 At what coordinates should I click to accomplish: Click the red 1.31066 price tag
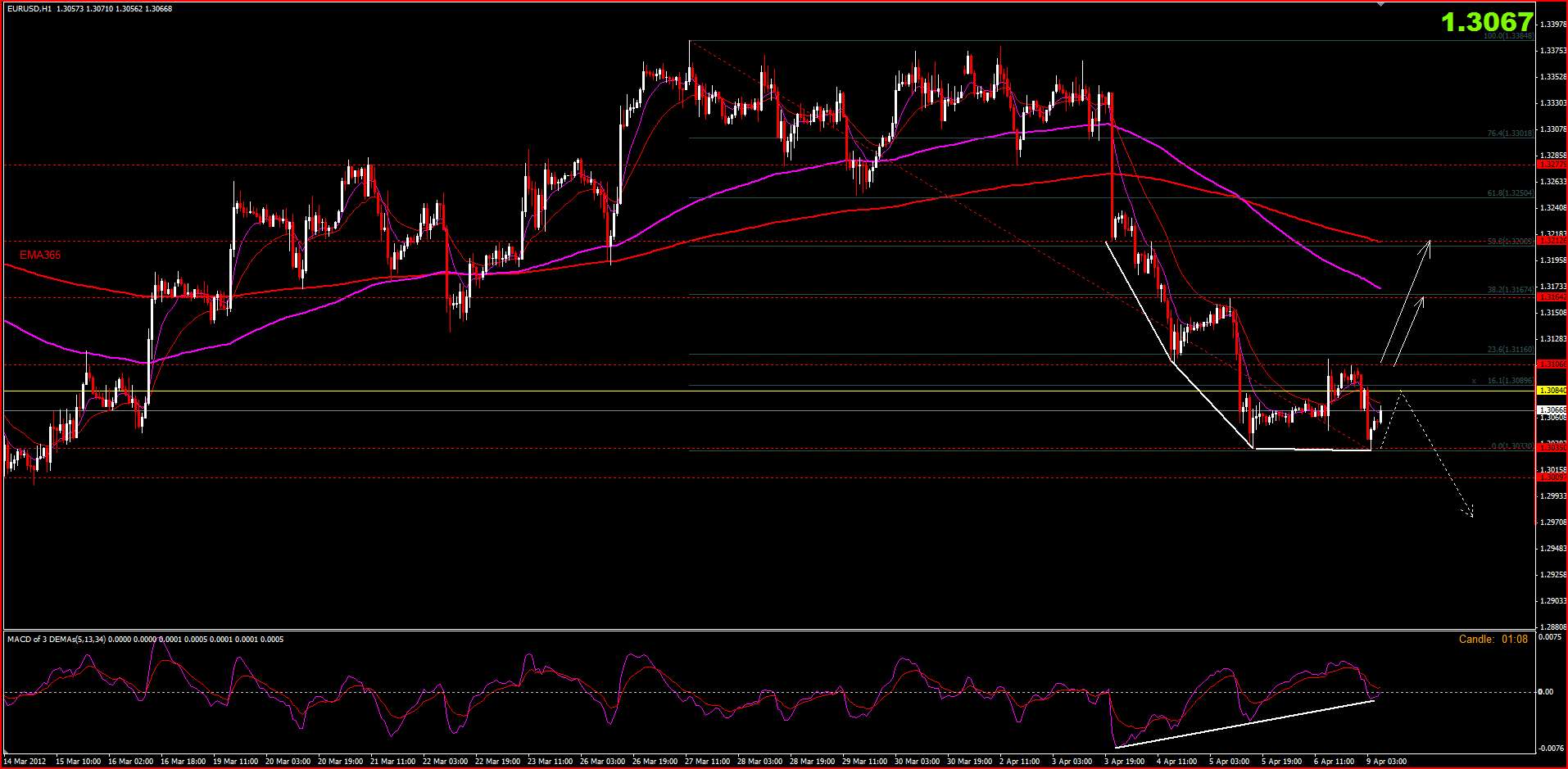point(1552,364)
